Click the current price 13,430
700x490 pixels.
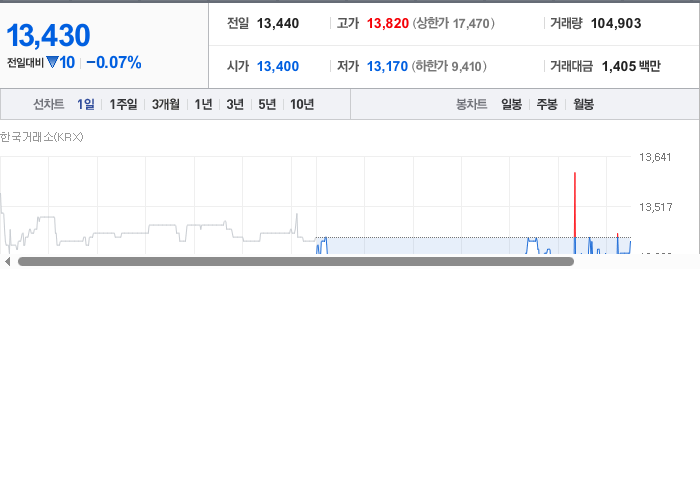pyautogui.click(x=48, y=35)
